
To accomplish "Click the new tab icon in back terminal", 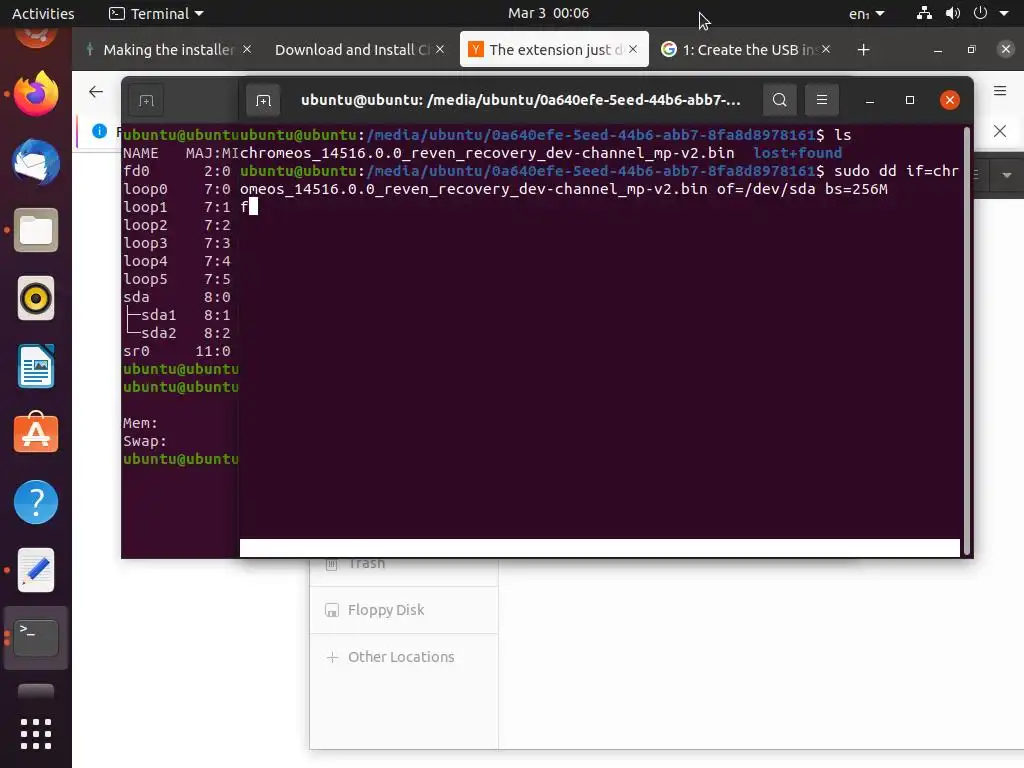I will pos(146,101).
